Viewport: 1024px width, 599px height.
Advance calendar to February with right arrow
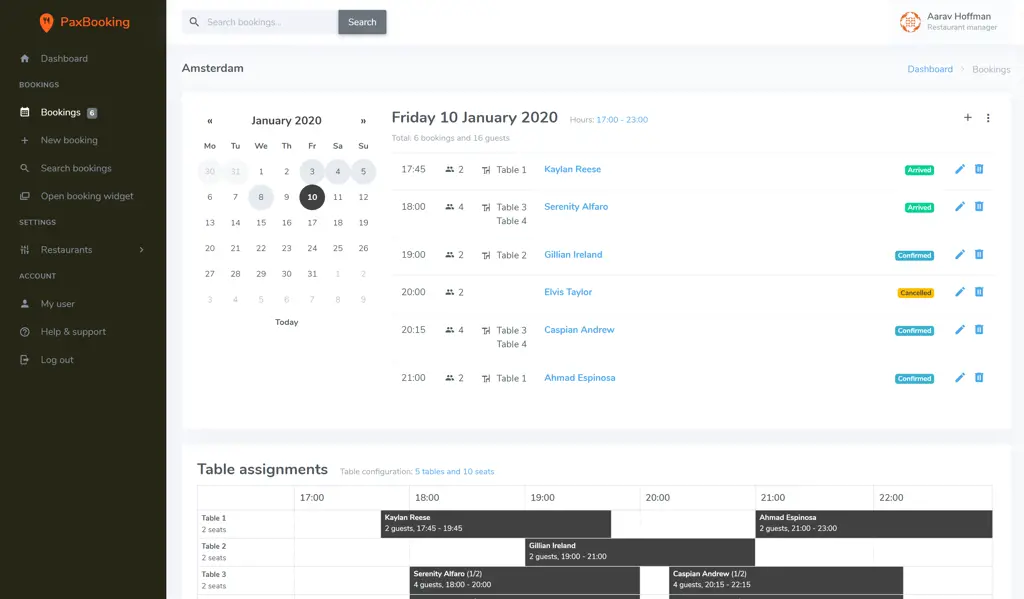tap(363, 120)
